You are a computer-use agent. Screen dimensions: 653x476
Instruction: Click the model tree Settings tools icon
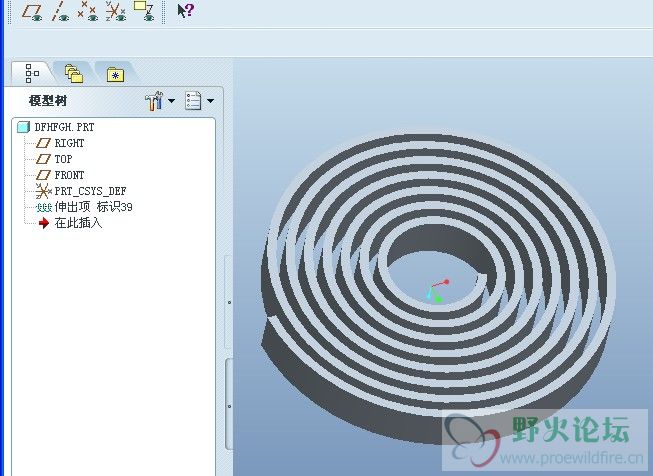pos(154,101)
